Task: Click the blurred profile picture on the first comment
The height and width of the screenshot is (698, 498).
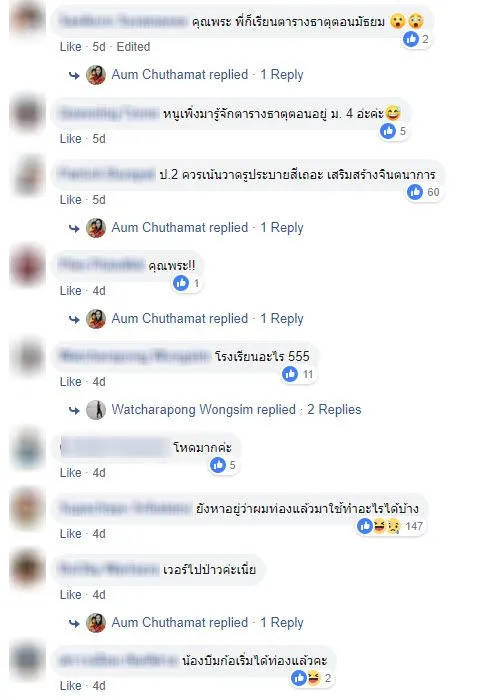Action: pos(28,19)
